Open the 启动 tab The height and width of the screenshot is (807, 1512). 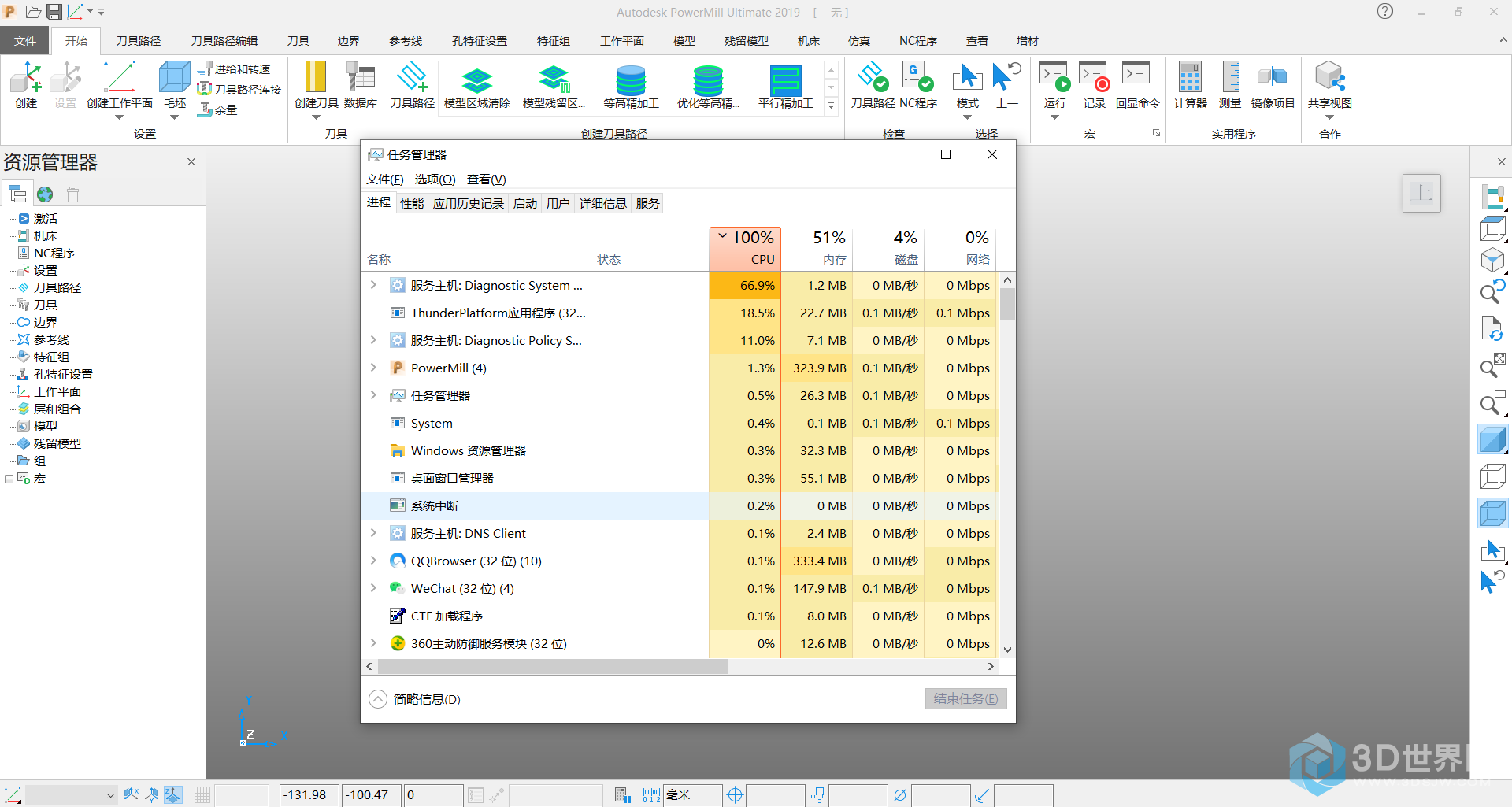525,203
